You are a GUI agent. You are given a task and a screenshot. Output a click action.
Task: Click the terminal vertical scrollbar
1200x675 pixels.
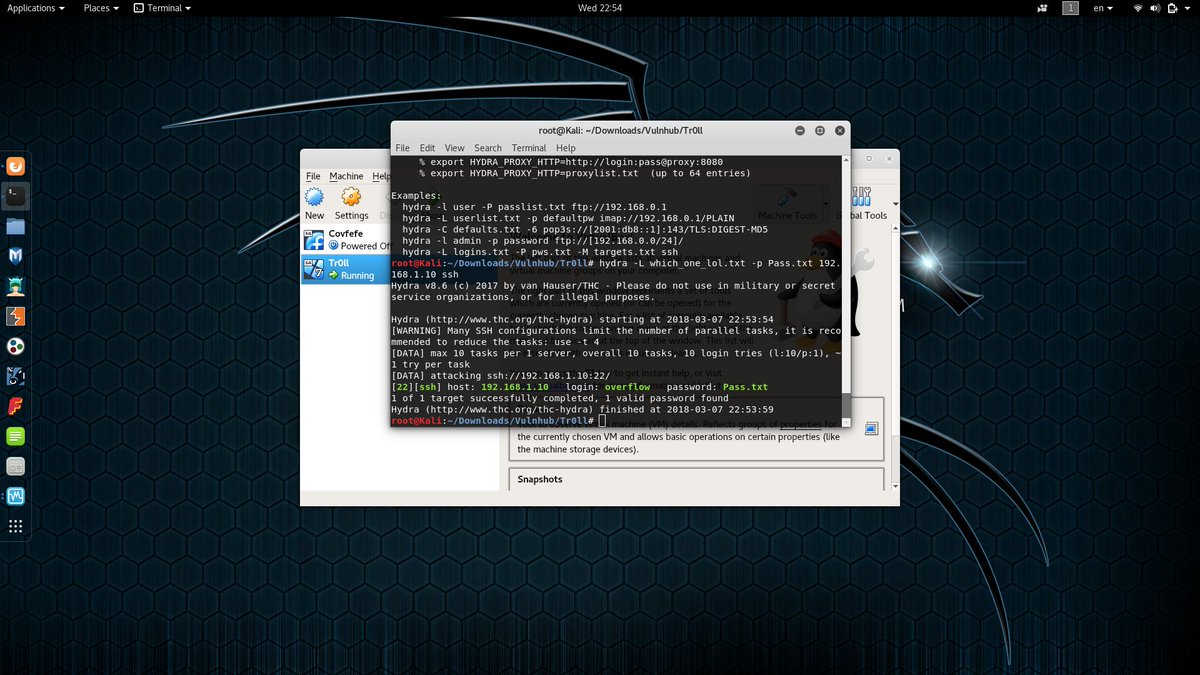pyautogui.click(x=846, y=291)
